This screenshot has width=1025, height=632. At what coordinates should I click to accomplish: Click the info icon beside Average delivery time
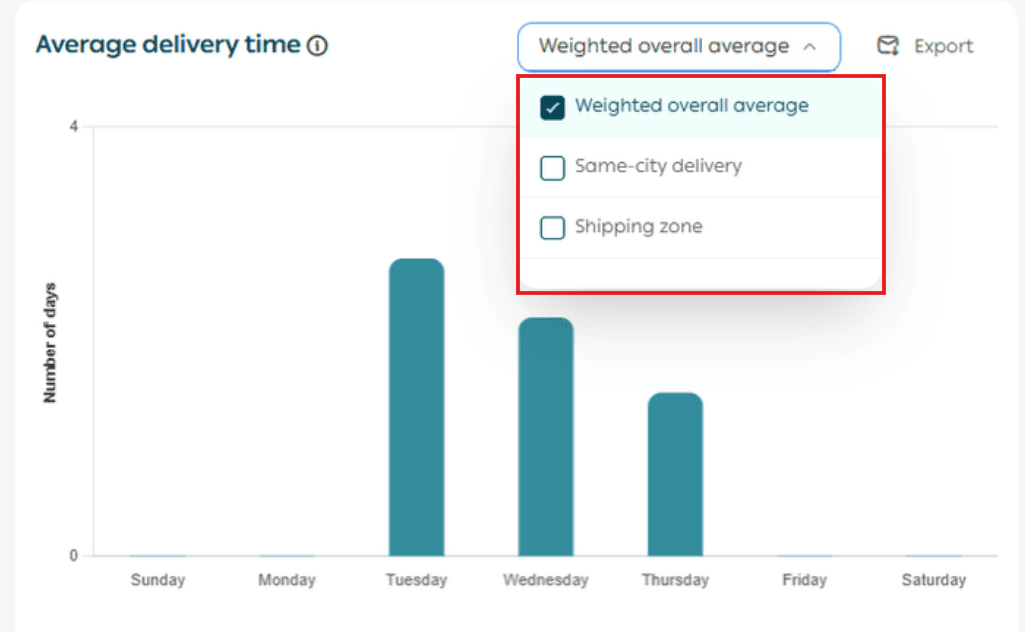tap(318, 46)
